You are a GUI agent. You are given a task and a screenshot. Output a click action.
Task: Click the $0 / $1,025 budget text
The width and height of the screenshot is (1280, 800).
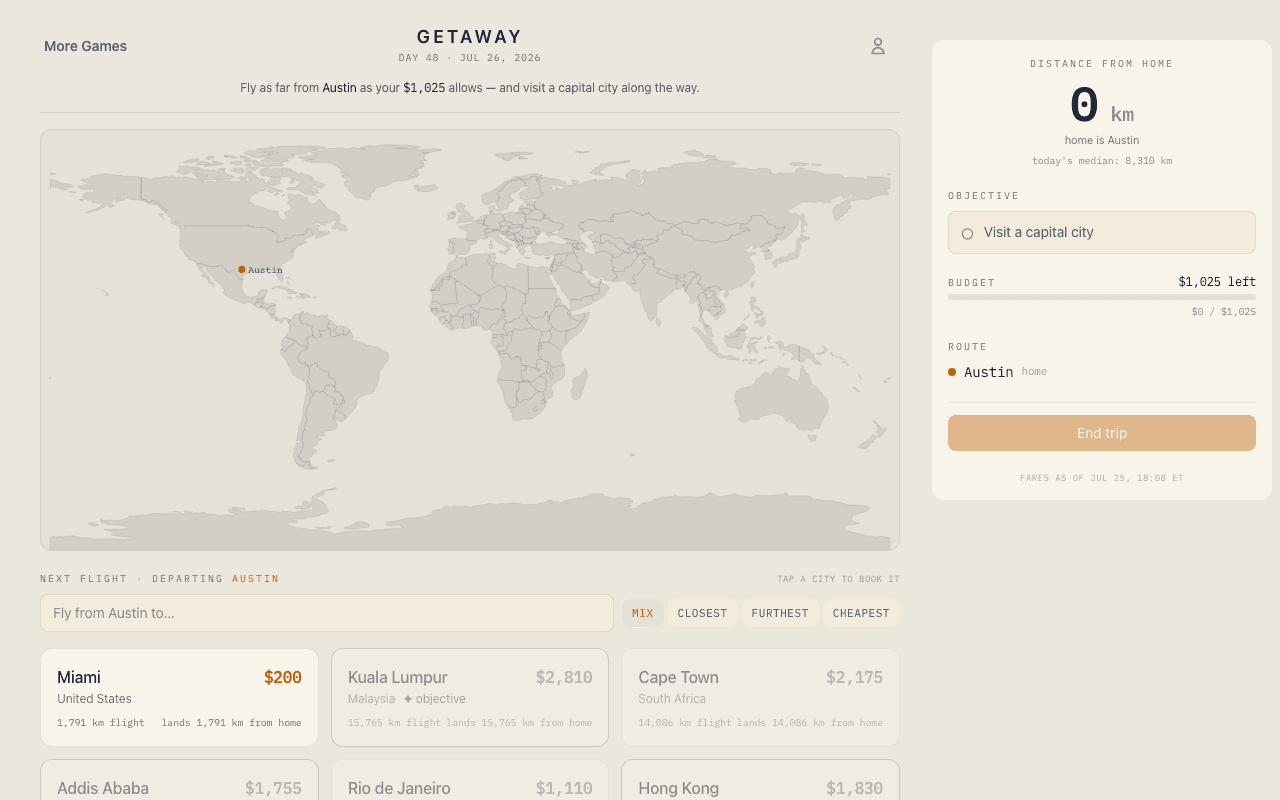[1224, 312]
